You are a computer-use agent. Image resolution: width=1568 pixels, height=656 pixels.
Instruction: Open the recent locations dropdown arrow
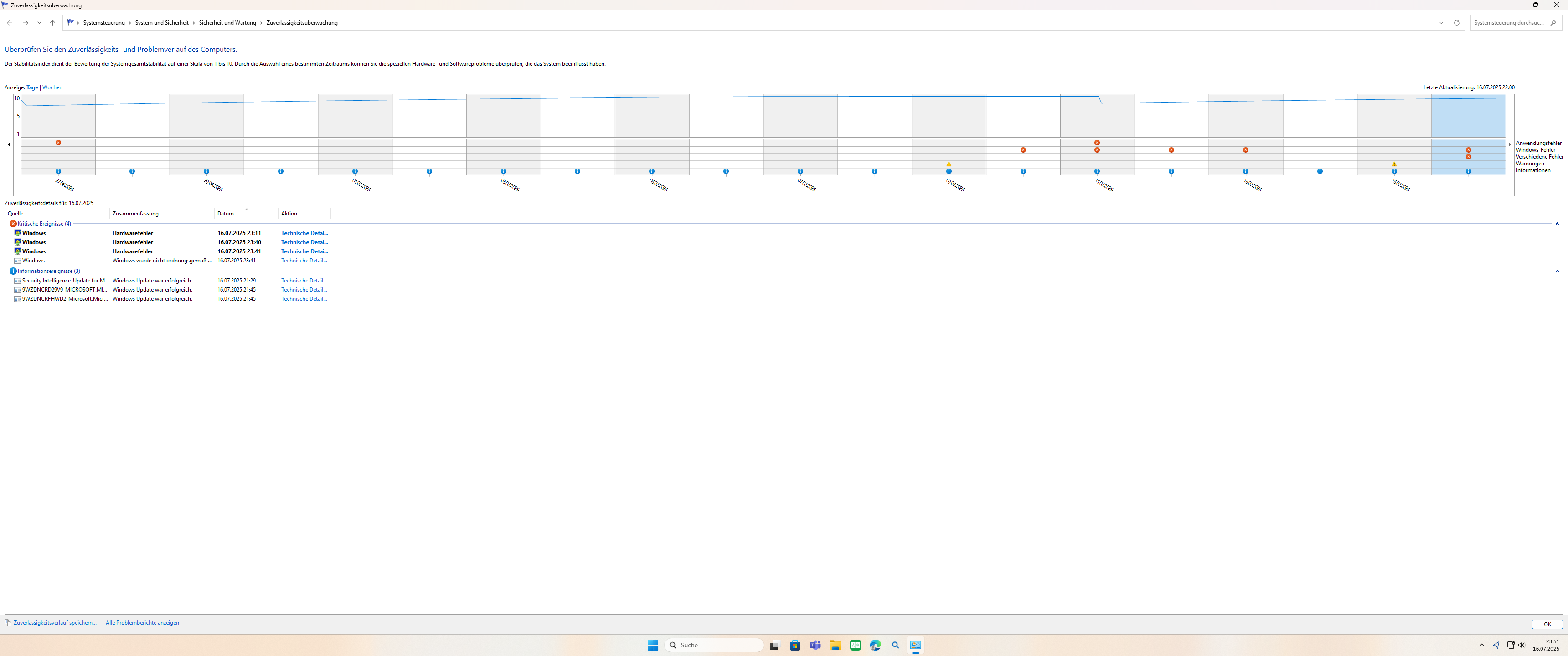pos(39,22)
